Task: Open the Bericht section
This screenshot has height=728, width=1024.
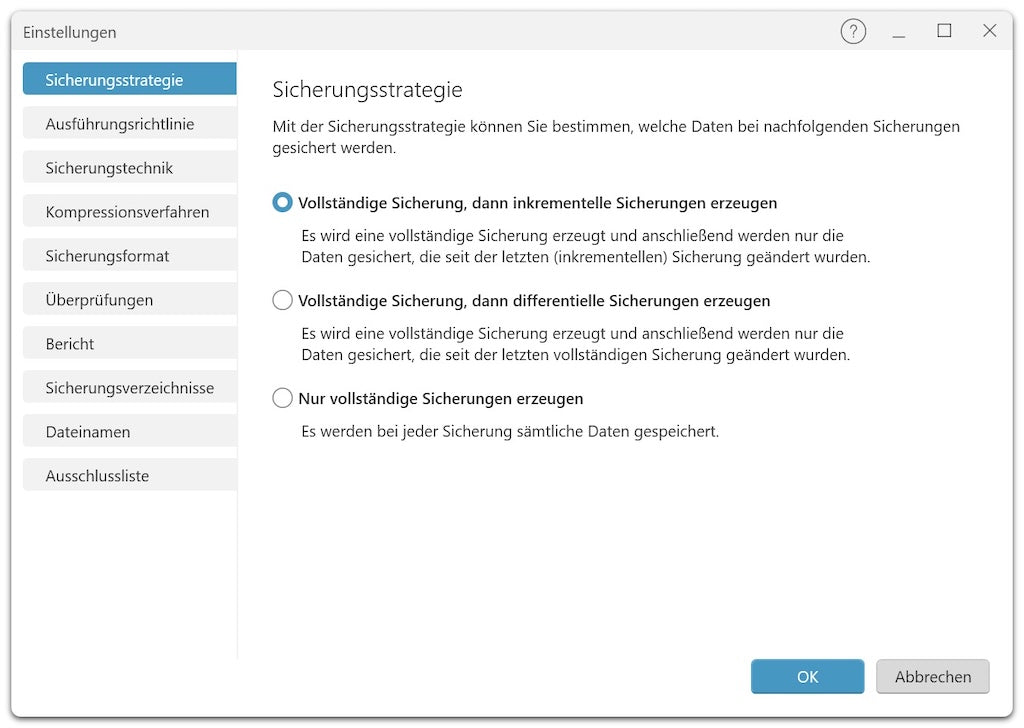Action: point(129,344)
